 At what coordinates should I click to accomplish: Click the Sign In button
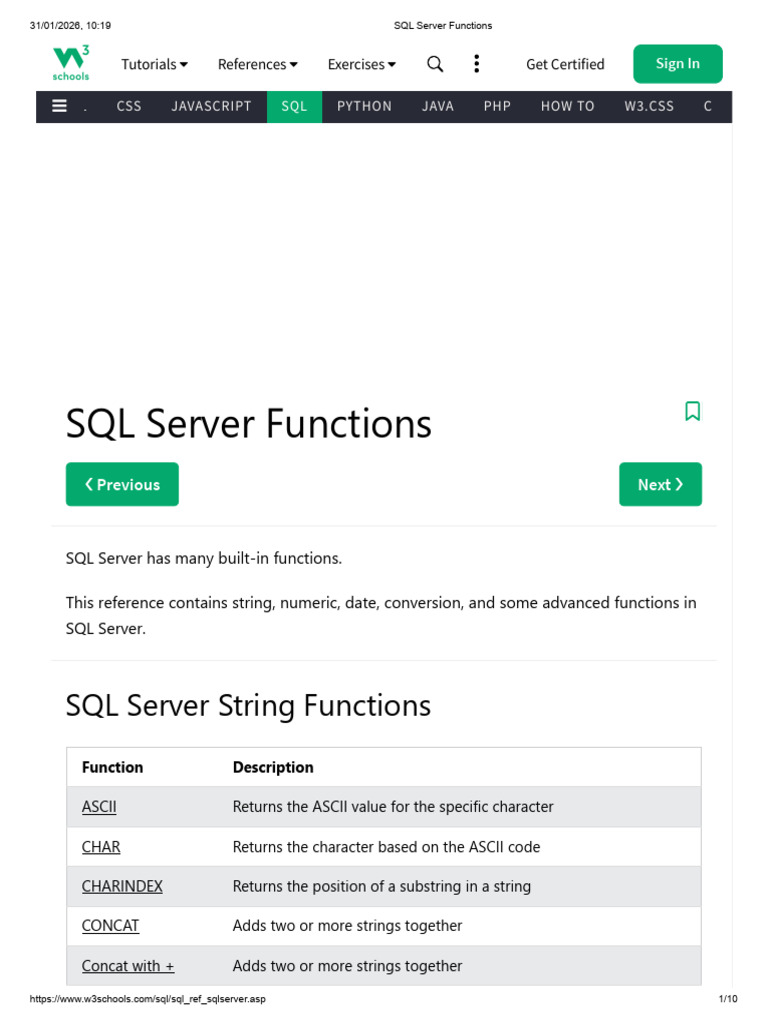[677, 64]
